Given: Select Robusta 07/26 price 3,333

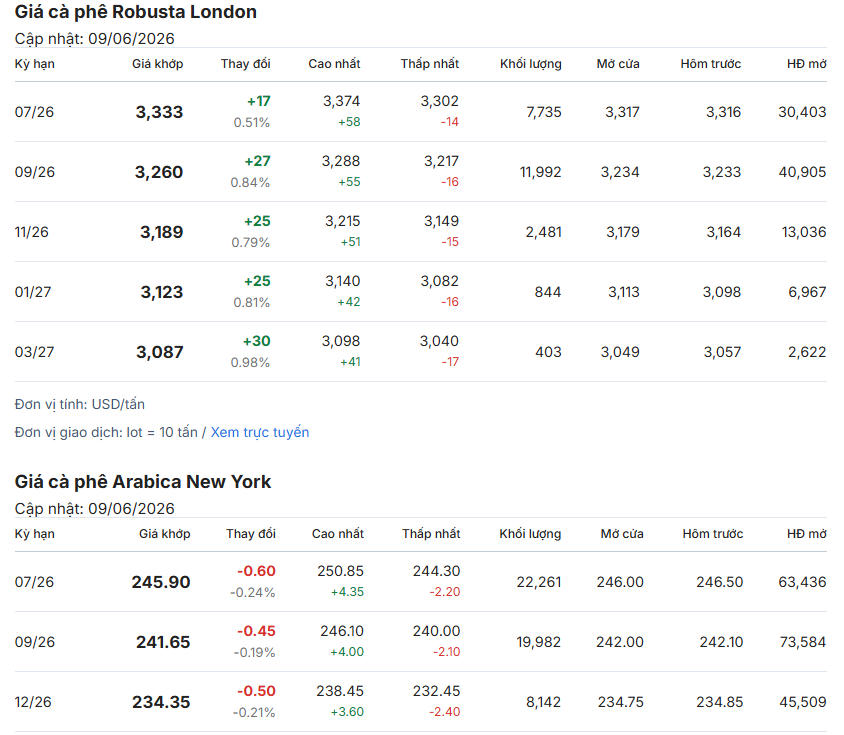Looking at the screenshot, I should coord(159,112).
